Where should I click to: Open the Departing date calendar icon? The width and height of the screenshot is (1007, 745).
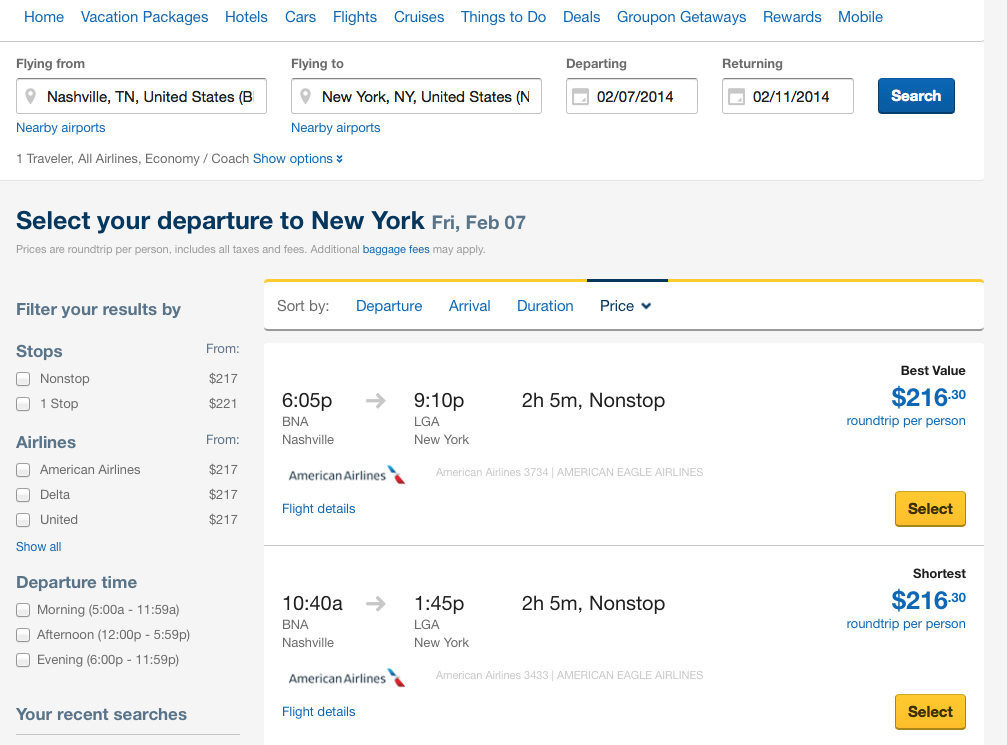(580, 97)
